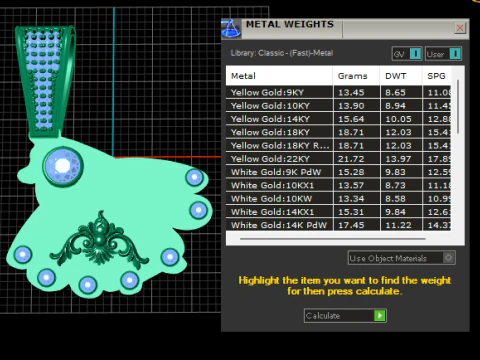
Task: Select the large round center gemstone
Action: tap(63, 166)
